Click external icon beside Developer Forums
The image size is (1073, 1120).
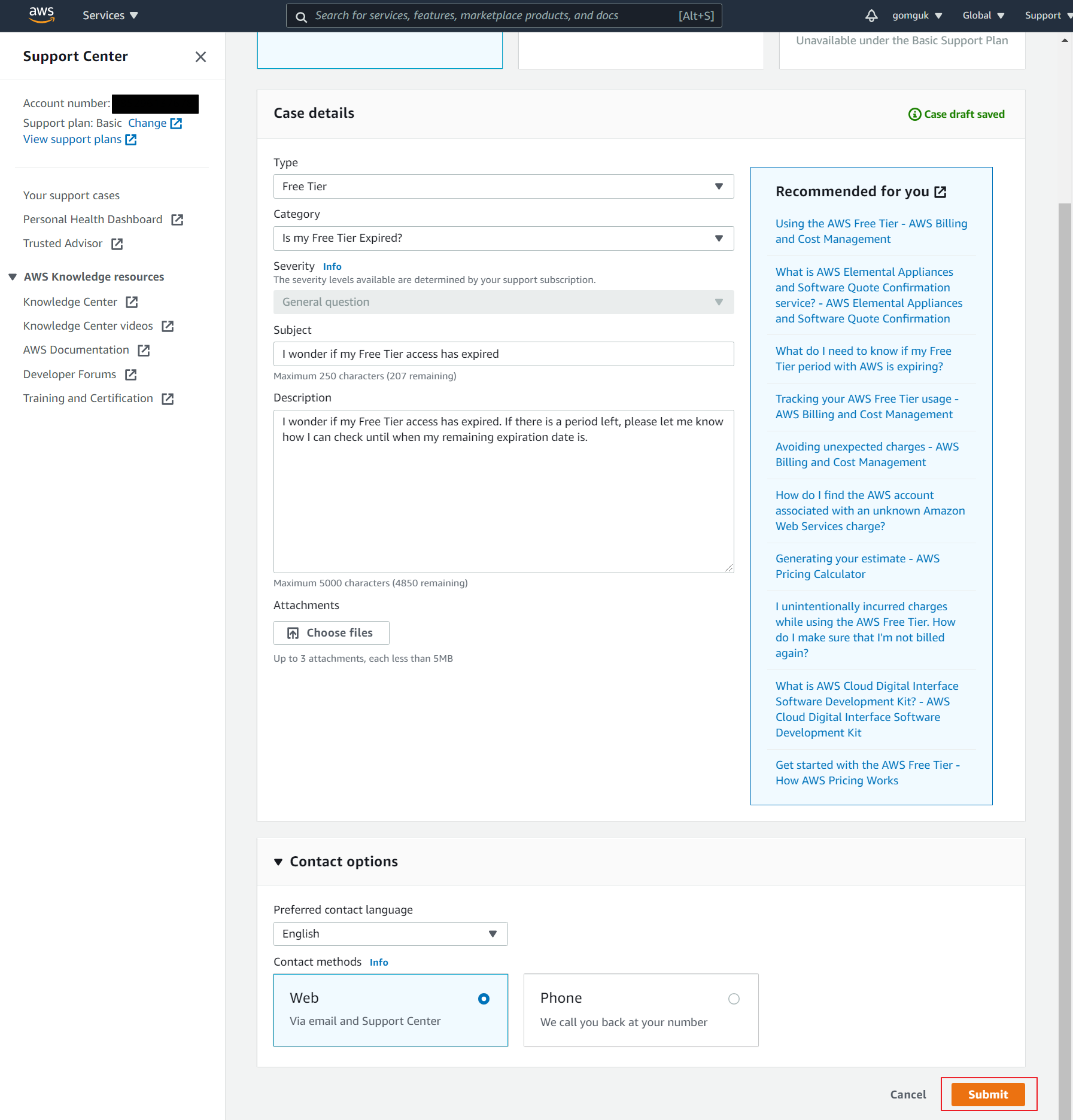[131, 375]
